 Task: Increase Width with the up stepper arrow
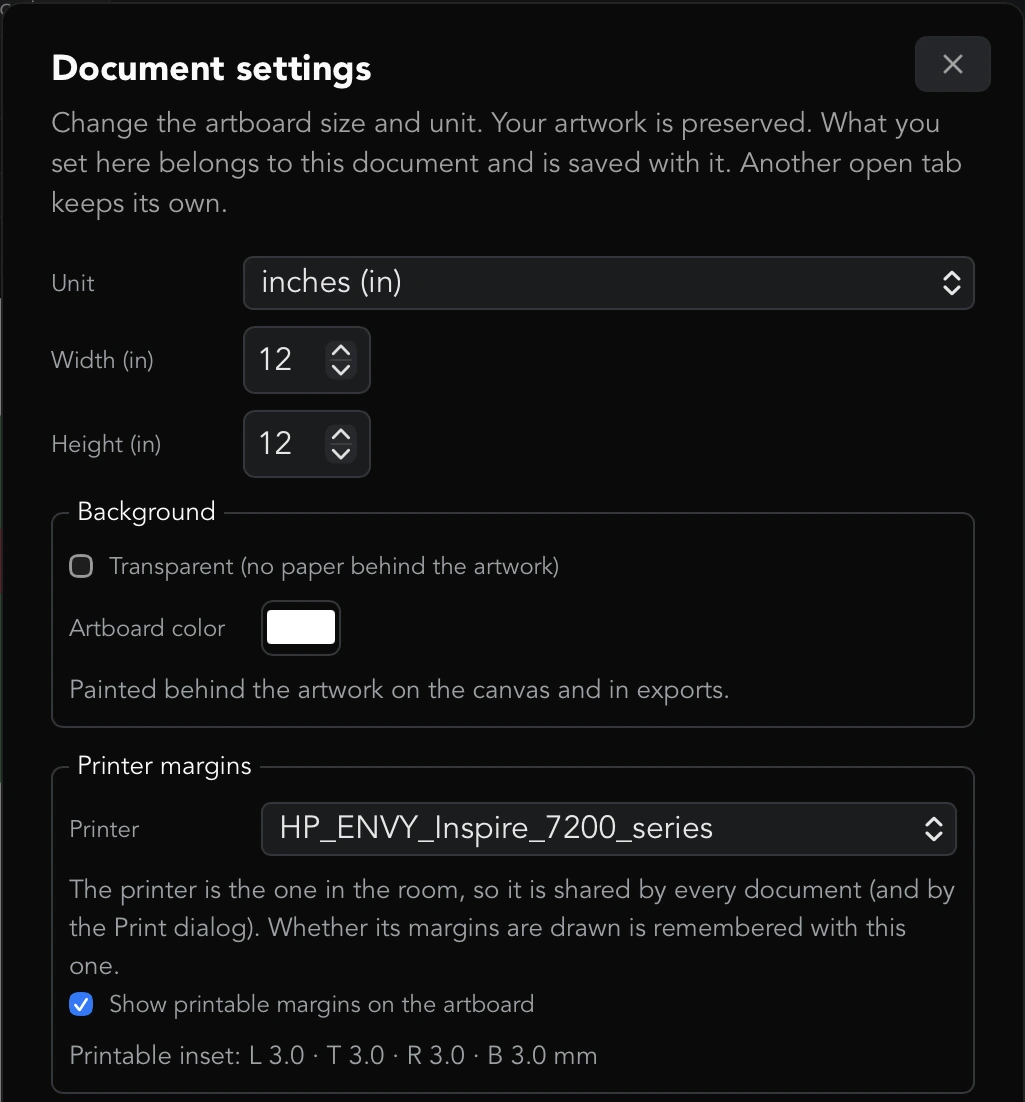341,351
